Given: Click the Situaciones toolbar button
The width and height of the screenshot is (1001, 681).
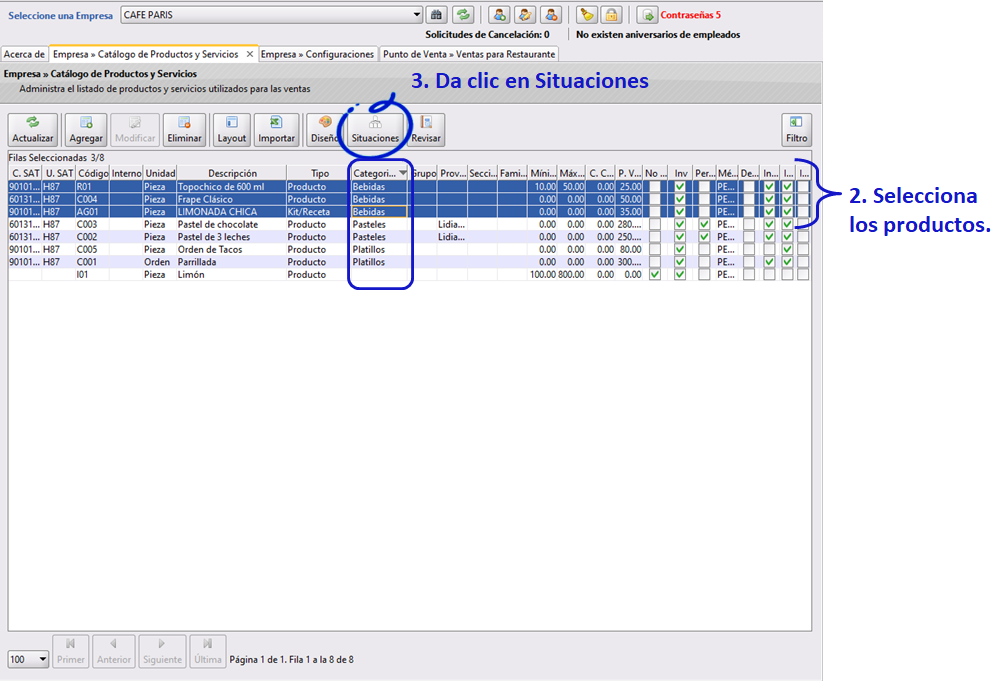Looking at the screenshot, I should [x=375, y=130].
